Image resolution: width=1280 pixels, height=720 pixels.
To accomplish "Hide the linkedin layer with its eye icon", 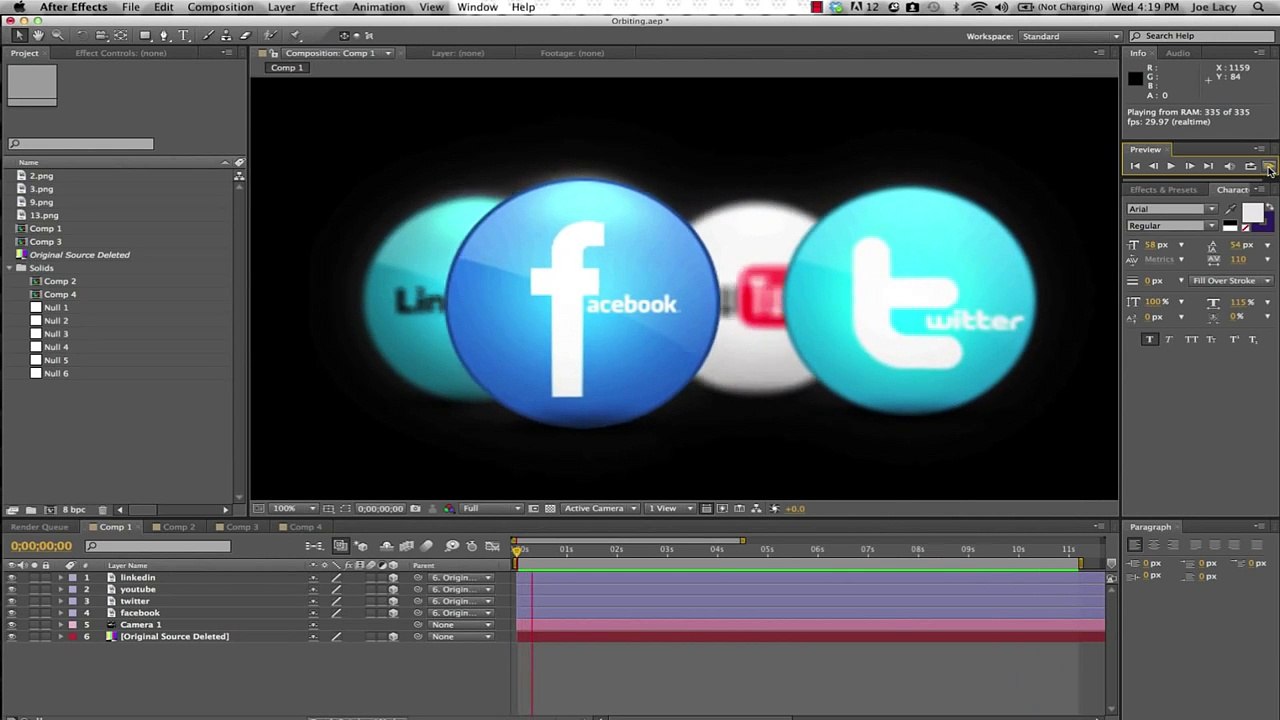I will point(12,578).
